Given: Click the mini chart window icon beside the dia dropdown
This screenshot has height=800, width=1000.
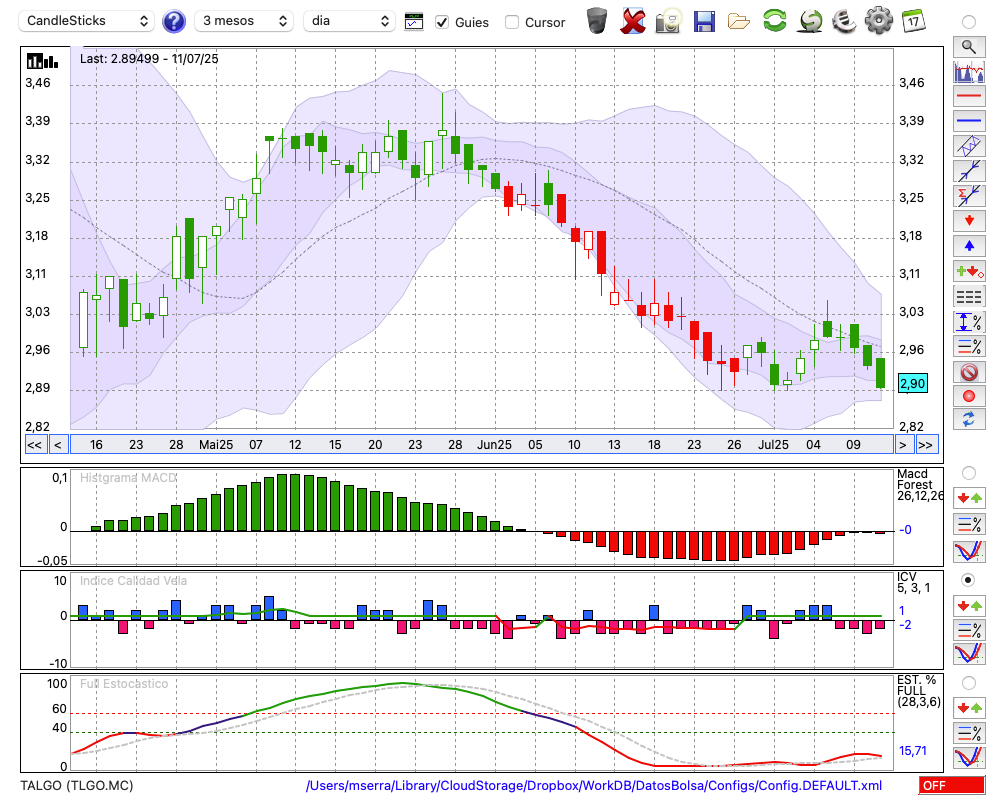Looking at the screenshot, I should pos(414,22).
